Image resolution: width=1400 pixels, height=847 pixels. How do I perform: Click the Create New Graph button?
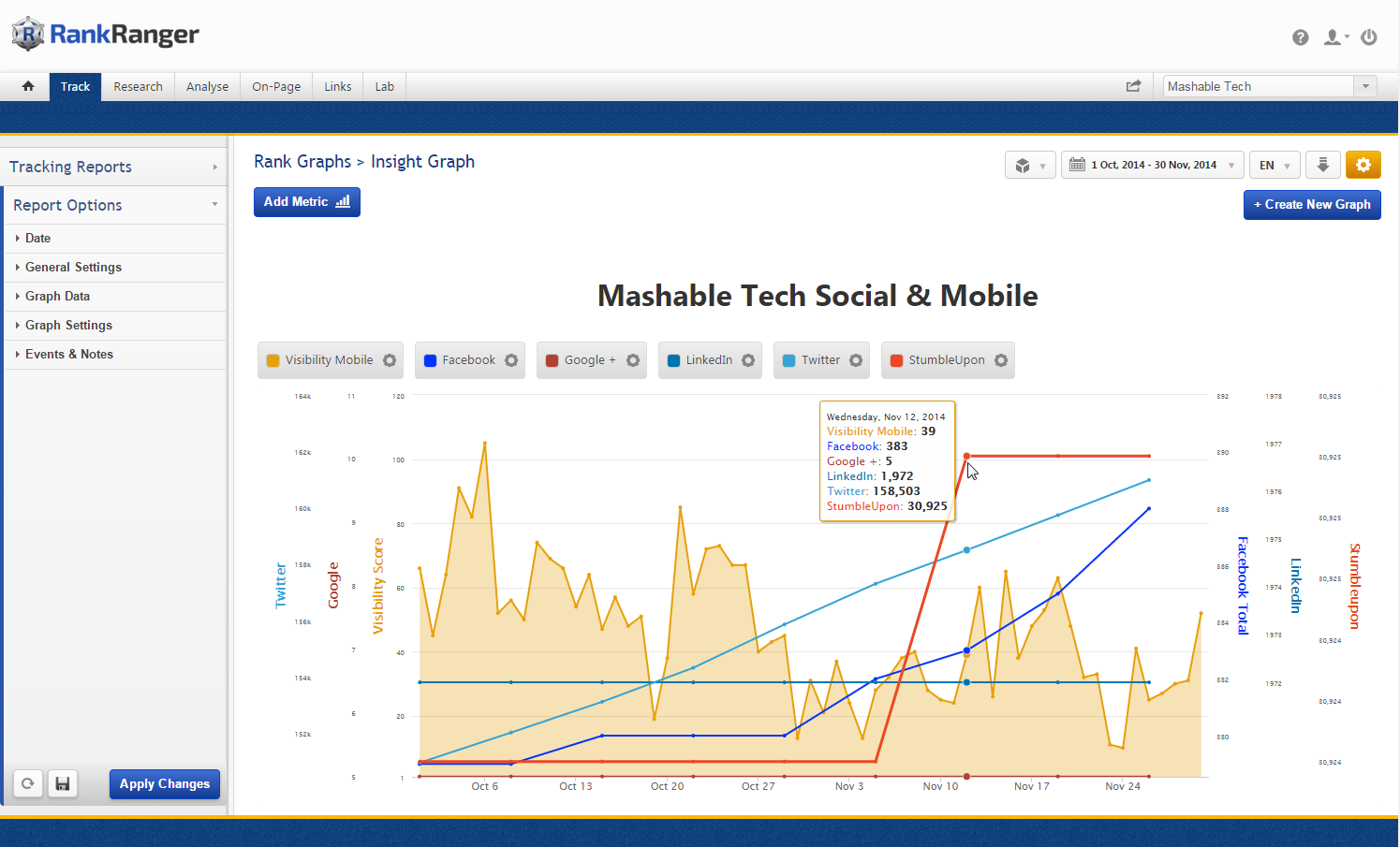pyautogui.click(x=1312, y=205)
